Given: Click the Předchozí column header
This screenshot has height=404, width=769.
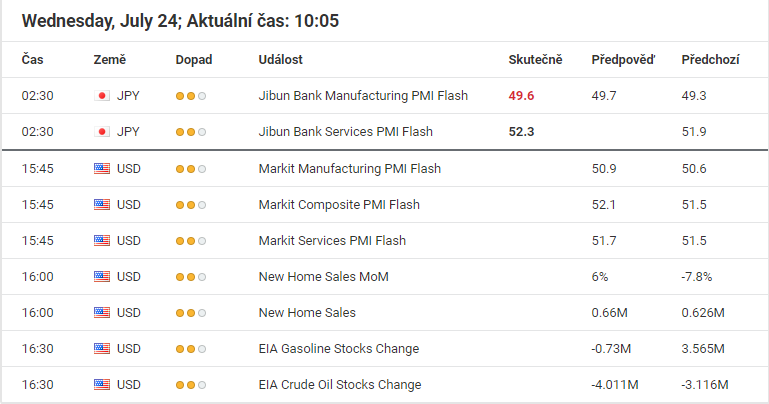Looking at the screenshot, I should click(x=710, y=60).
